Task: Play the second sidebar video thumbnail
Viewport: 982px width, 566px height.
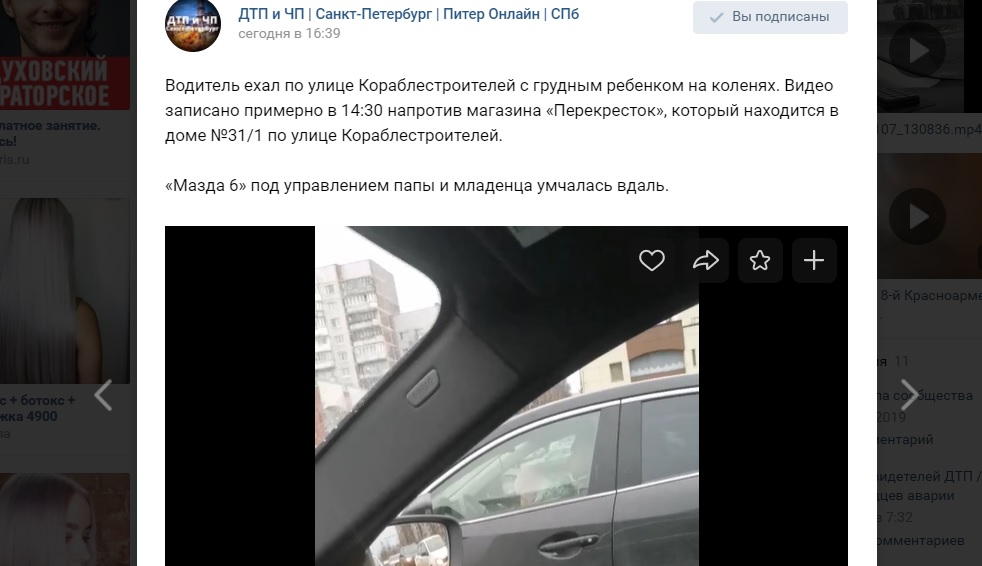Action: pos(918,217)
